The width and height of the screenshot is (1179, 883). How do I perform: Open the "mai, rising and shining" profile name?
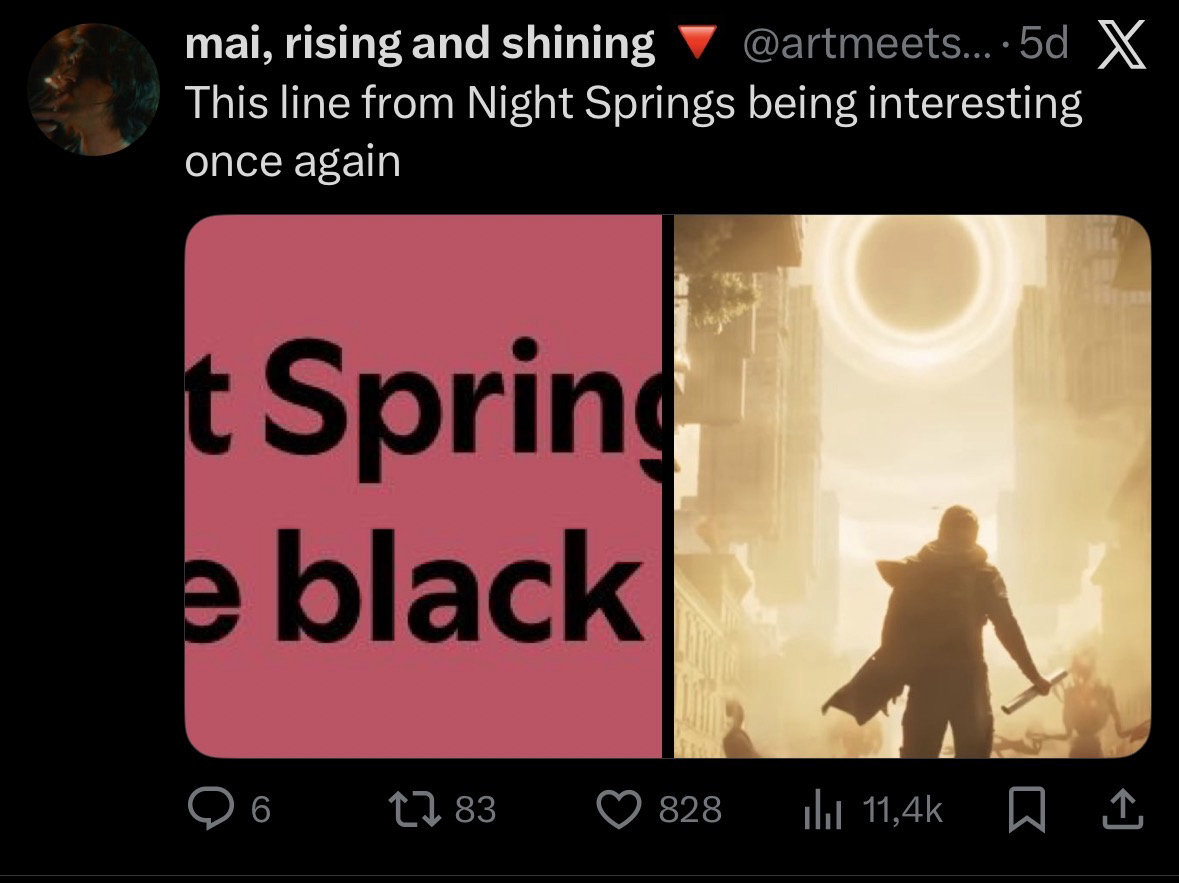click(x=419, y=43)
